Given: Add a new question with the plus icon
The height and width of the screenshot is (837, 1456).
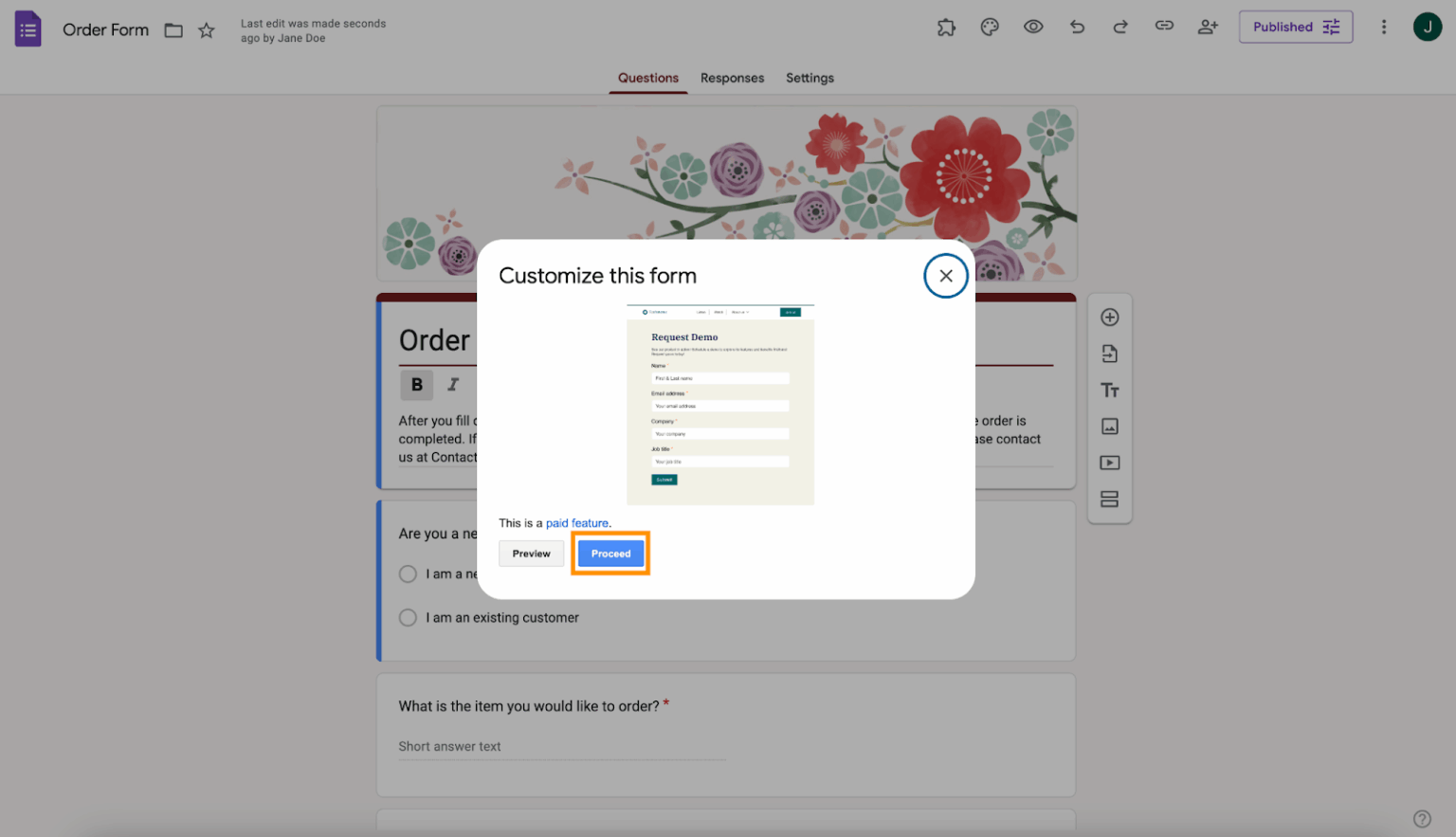Looking at the screenshot, I should click(1109, 318).
